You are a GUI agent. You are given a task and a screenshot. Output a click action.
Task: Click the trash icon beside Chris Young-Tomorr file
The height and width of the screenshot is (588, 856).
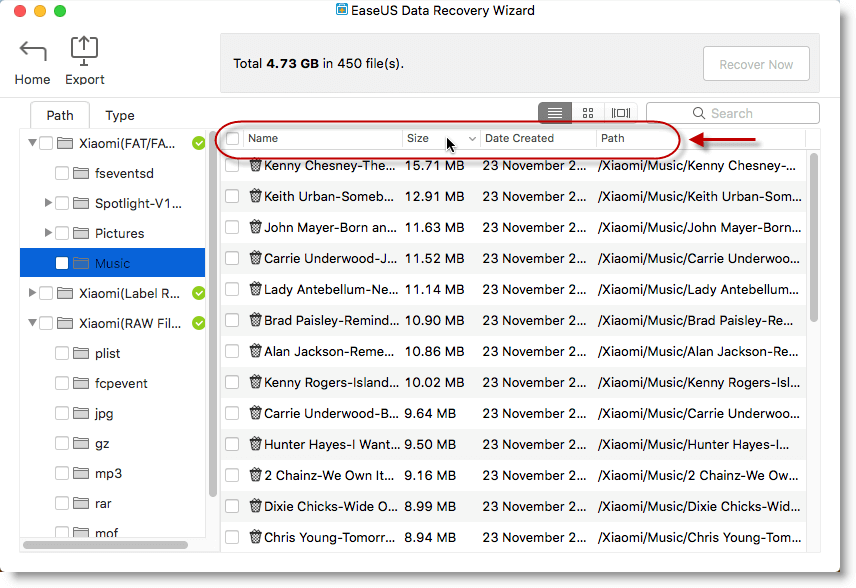255,537
